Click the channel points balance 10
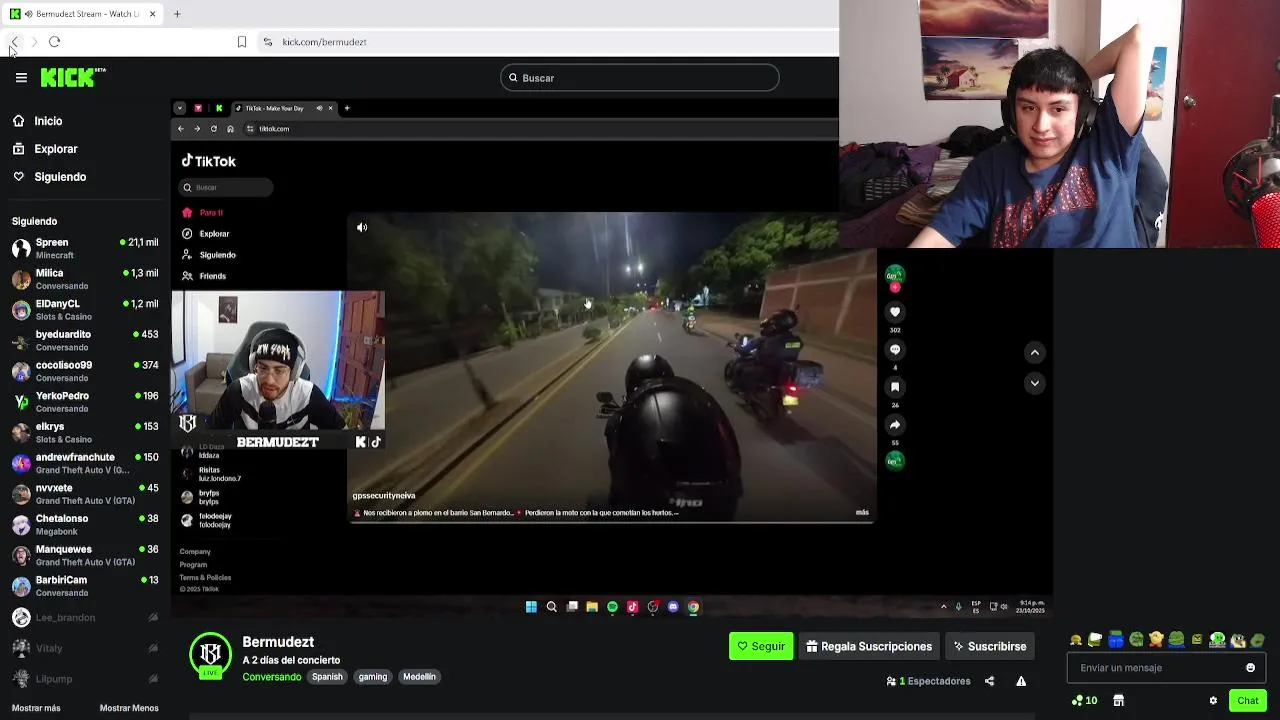This screenshot has width=1280, height=720. tap(1084, 701)
